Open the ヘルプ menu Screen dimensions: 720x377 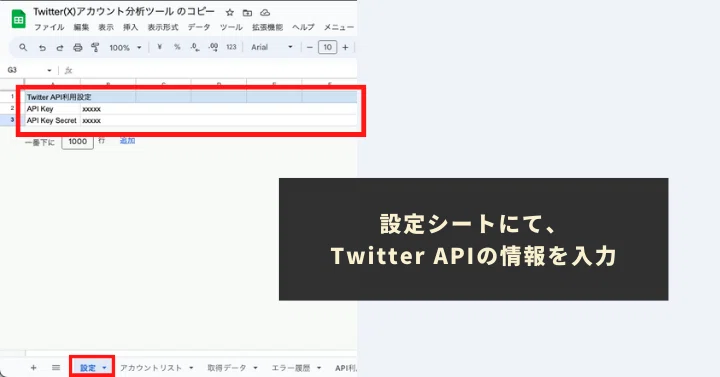click(303, 27)
